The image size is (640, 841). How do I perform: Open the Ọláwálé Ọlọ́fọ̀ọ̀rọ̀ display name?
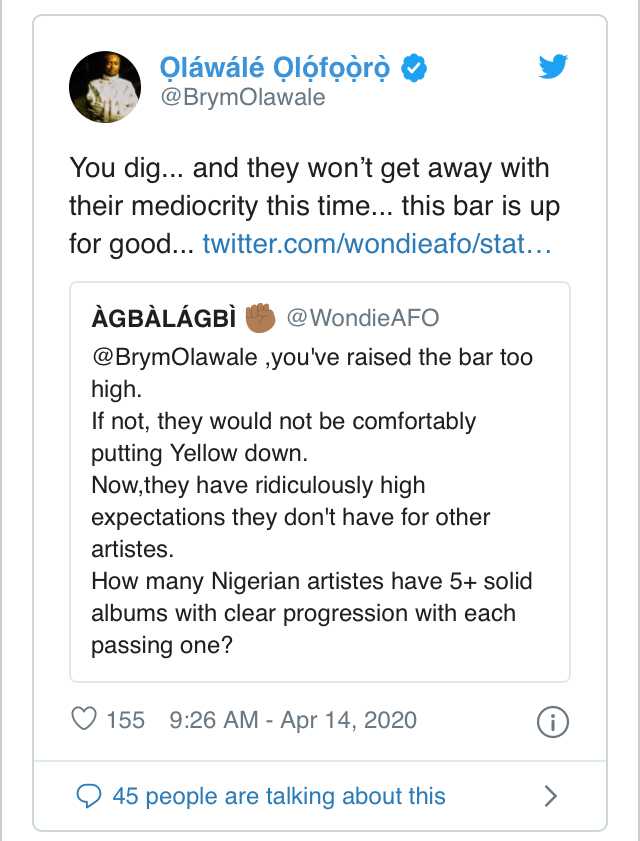pos(279,68)
